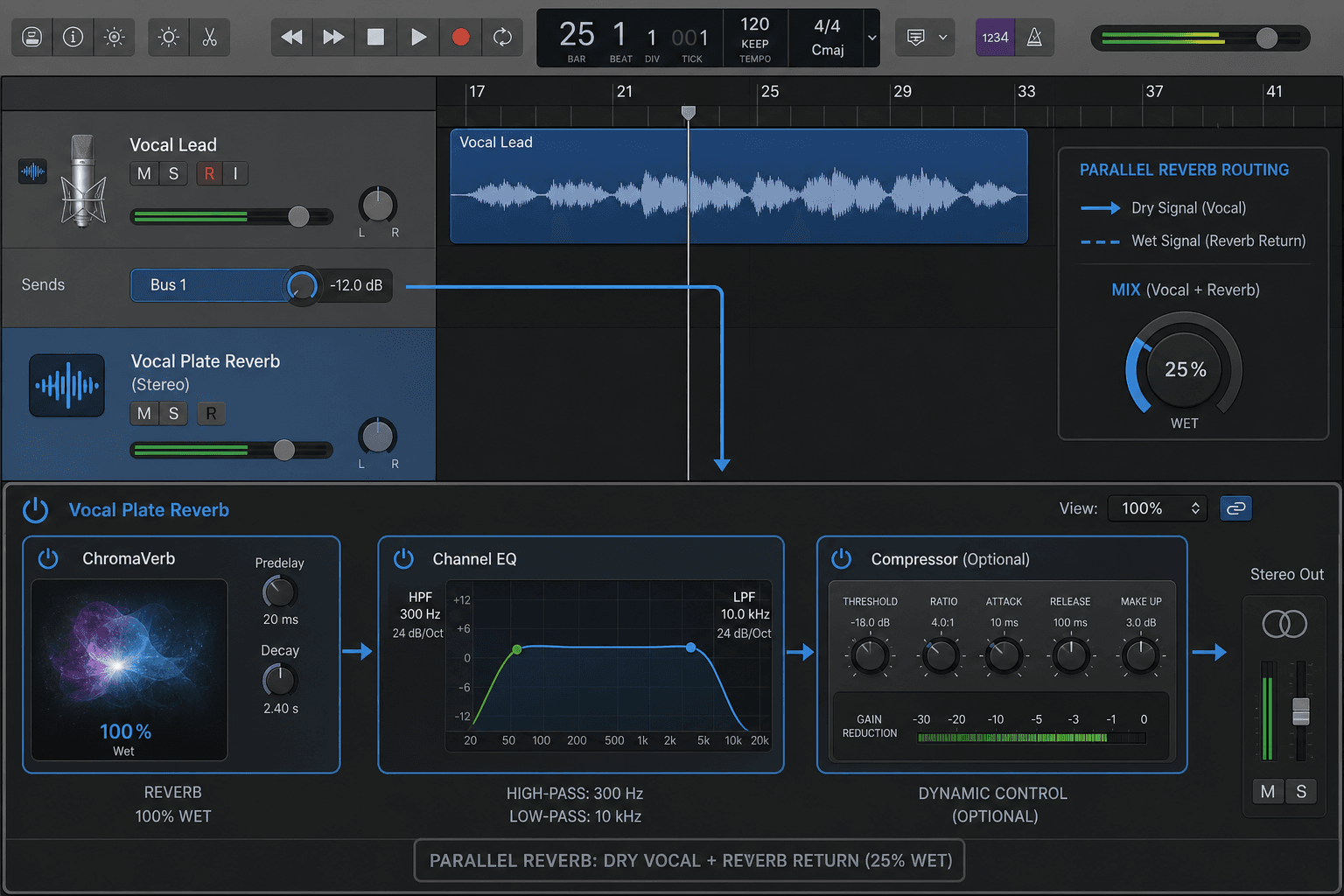Viewport: 1344px width, 896px height.
Task: Toggle the metronome icon
Action: (1034, 38)
